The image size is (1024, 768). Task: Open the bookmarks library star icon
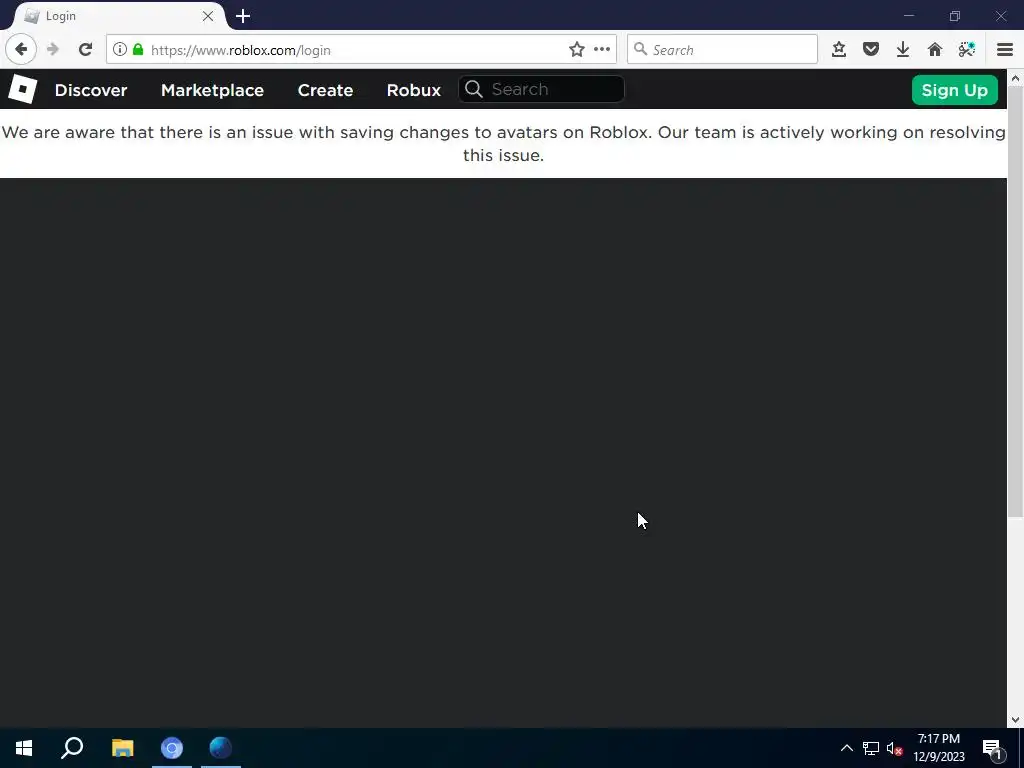coord(839,50)
